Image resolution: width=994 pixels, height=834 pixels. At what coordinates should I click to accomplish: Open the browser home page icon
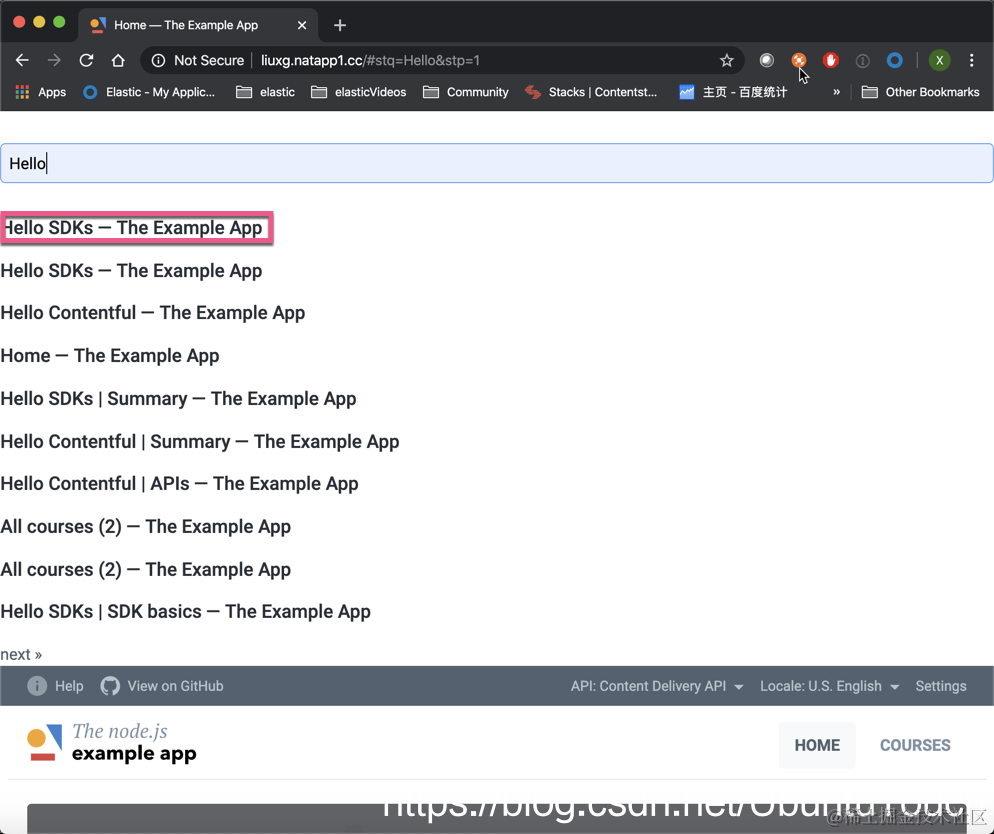118,60
